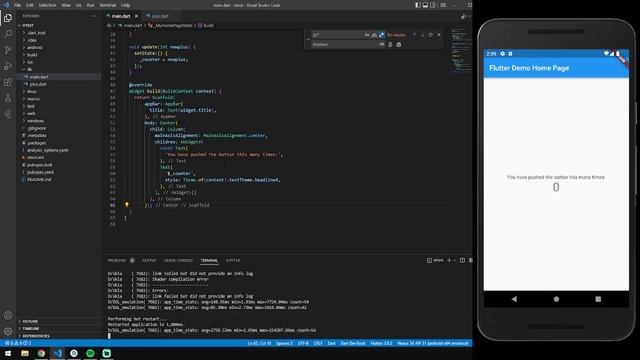Split the terminal panel
640x360 pixels.
(x=462, y=260)
